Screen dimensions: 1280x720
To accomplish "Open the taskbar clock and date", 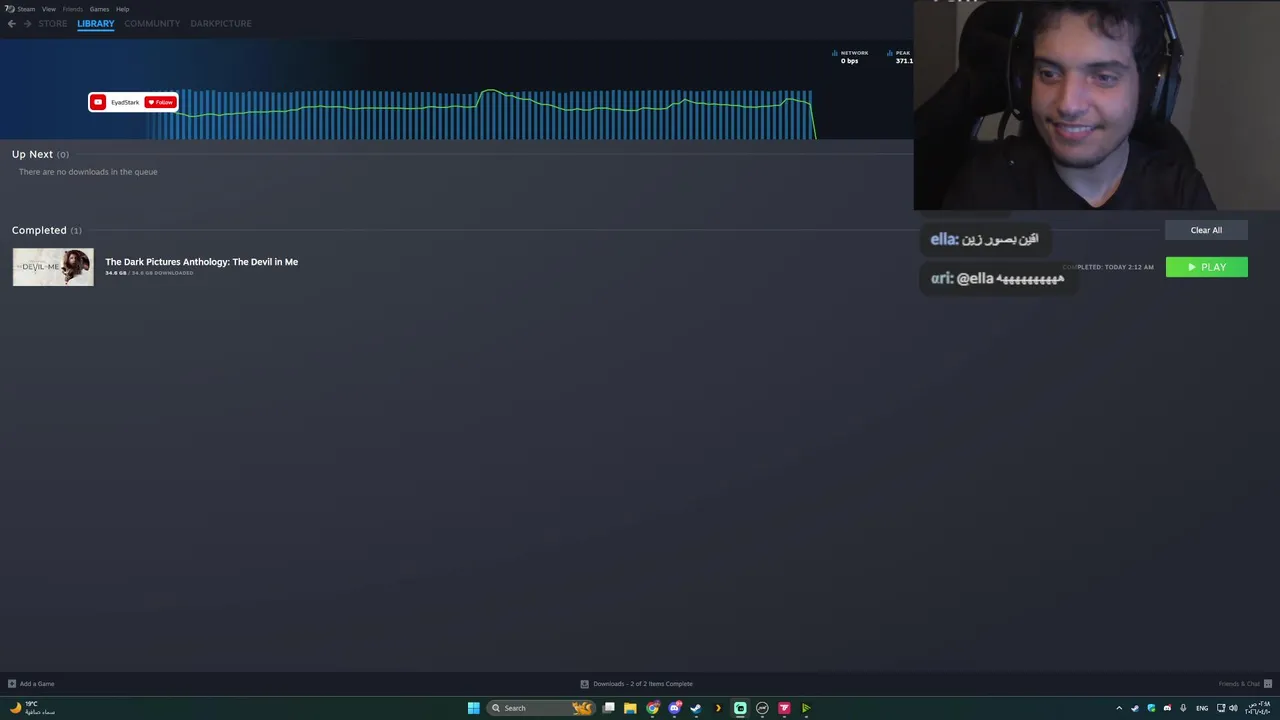I will tap(1258, 708).
